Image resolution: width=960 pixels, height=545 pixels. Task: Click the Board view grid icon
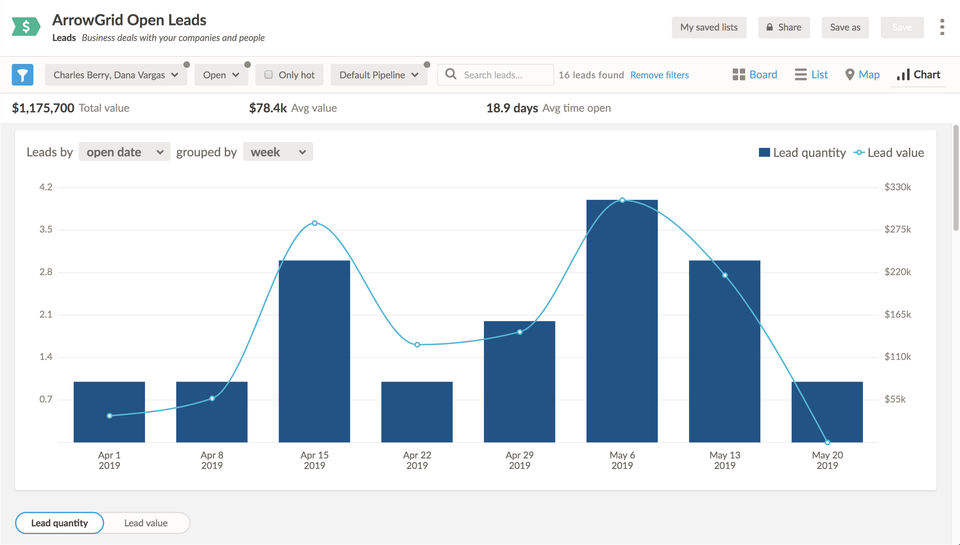pos(739,75)
